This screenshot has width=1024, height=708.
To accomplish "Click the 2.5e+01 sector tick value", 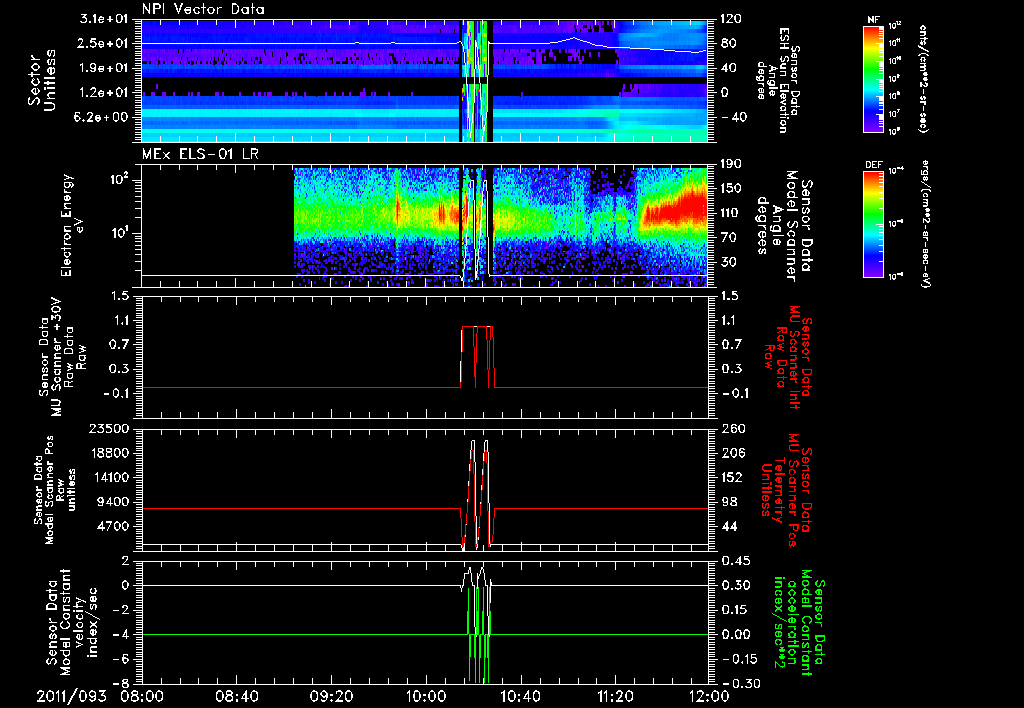I will (104, 43).
